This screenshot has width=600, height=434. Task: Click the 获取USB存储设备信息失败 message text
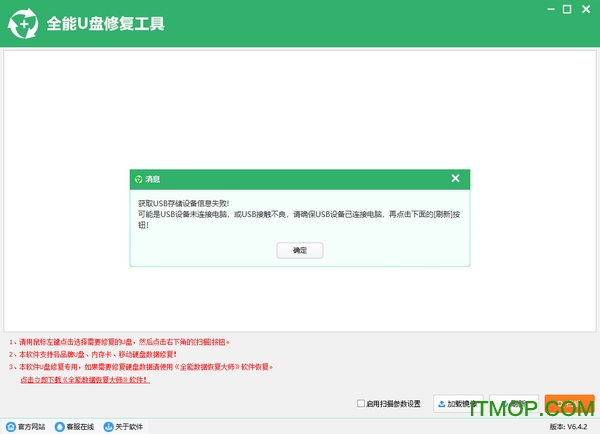[x=183, y=203]
